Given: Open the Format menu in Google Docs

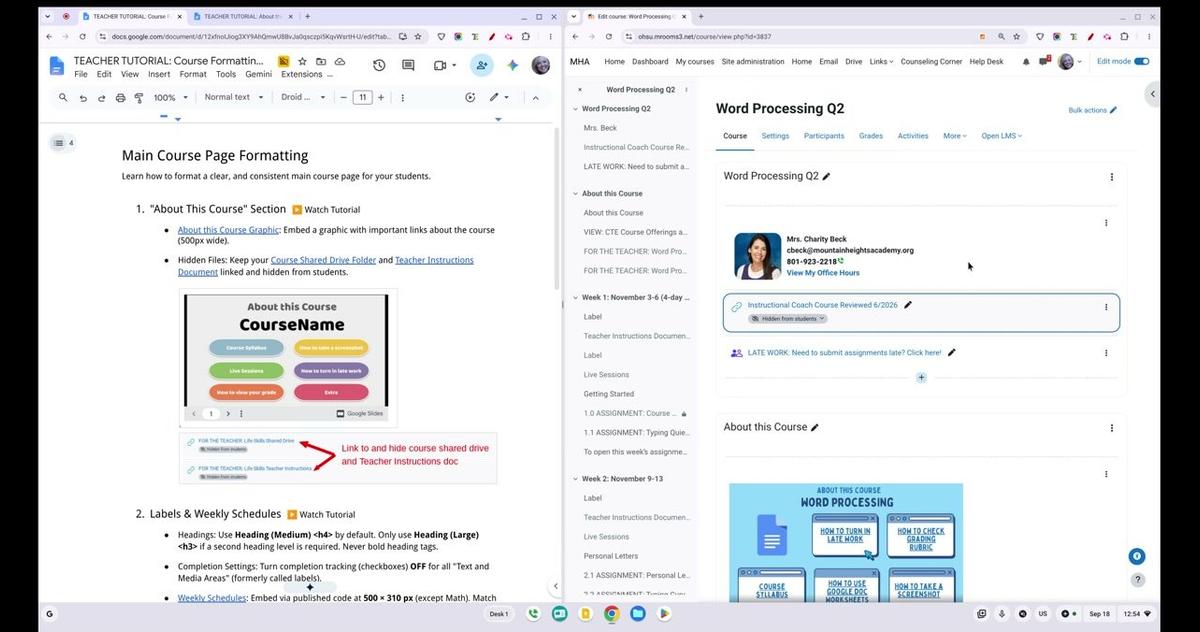Looking at the screenshot, I should pyautogui.click(x=193, y=74).
